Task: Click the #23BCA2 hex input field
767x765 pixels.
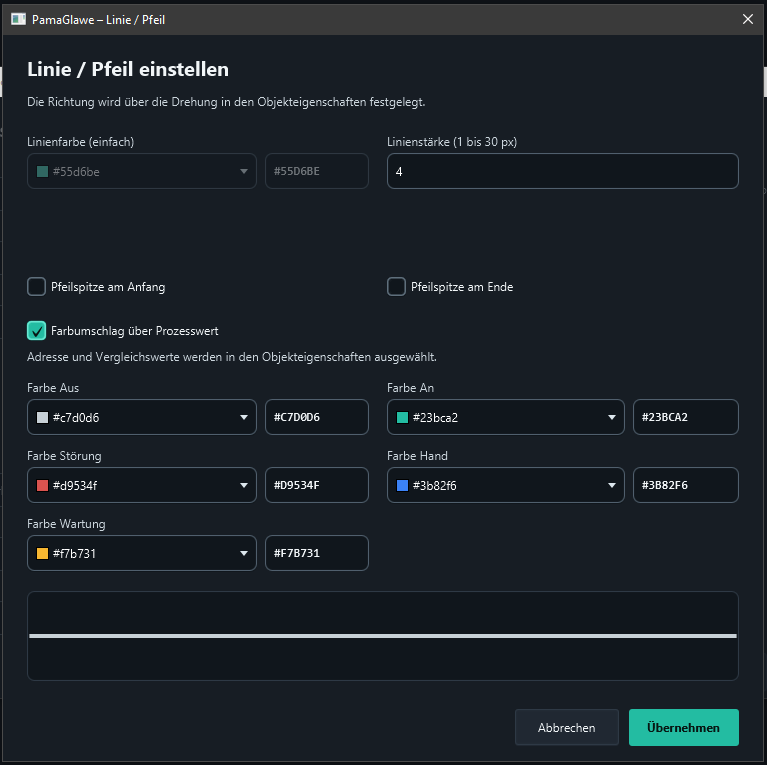Action: coord(685,417)
